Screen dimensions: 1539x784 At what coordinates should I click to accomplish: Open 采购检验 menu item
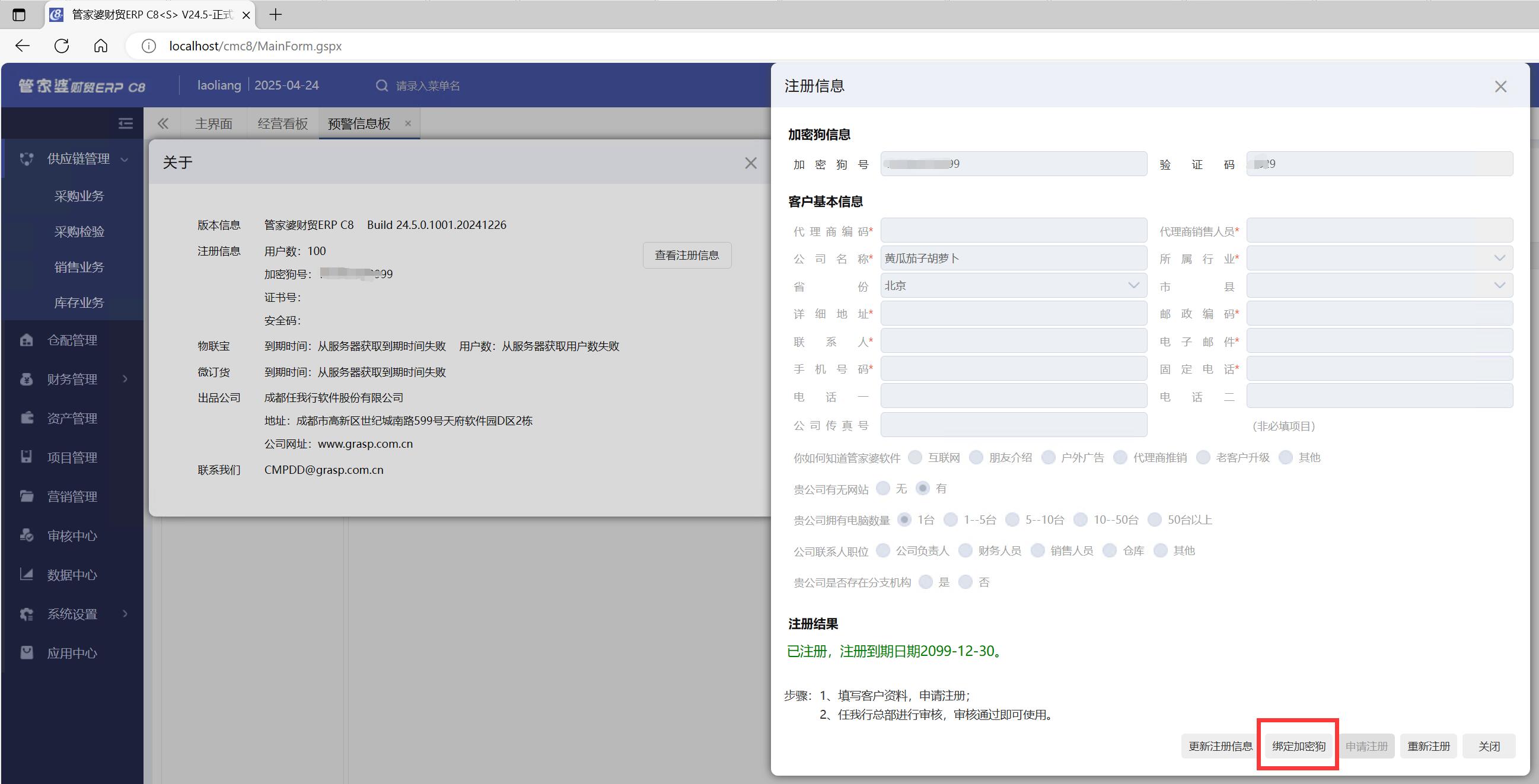79,232
